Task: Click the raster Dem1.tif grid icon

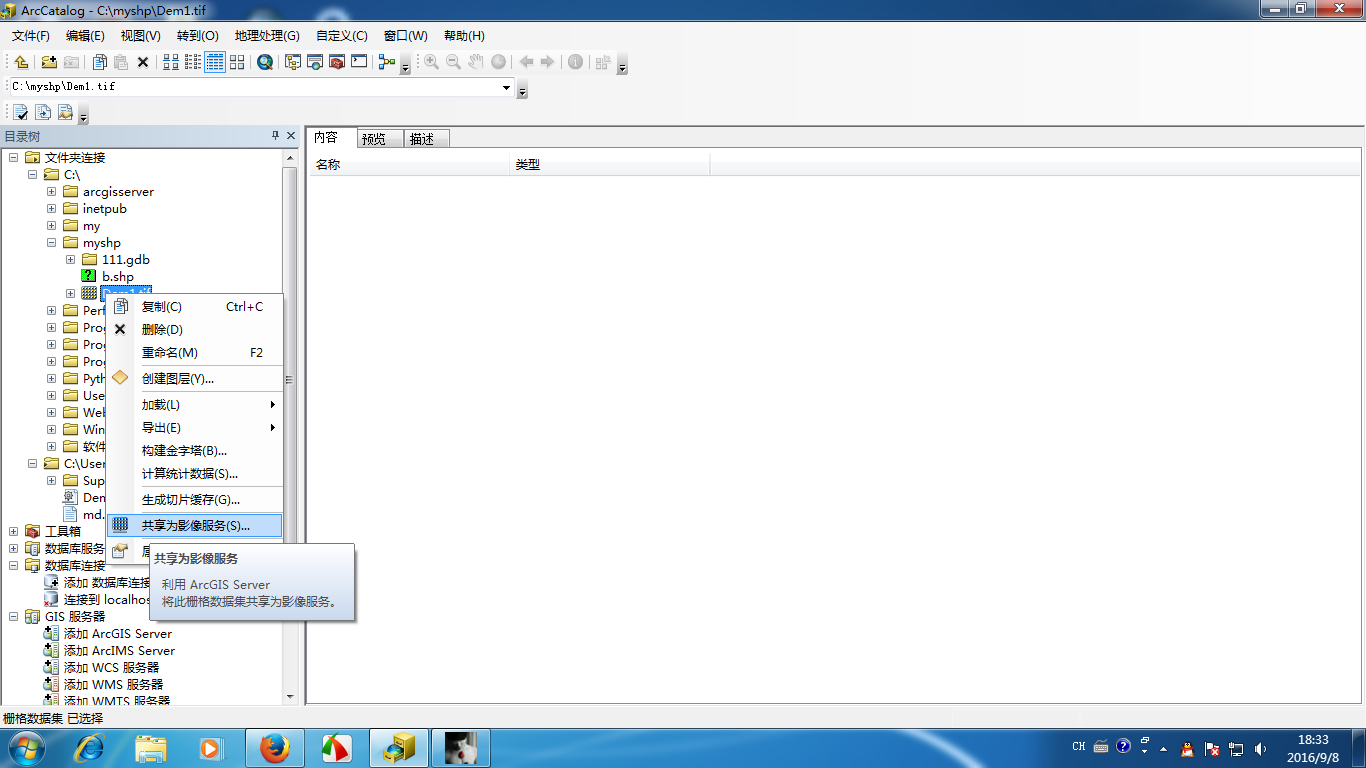Action: point(89,293)
